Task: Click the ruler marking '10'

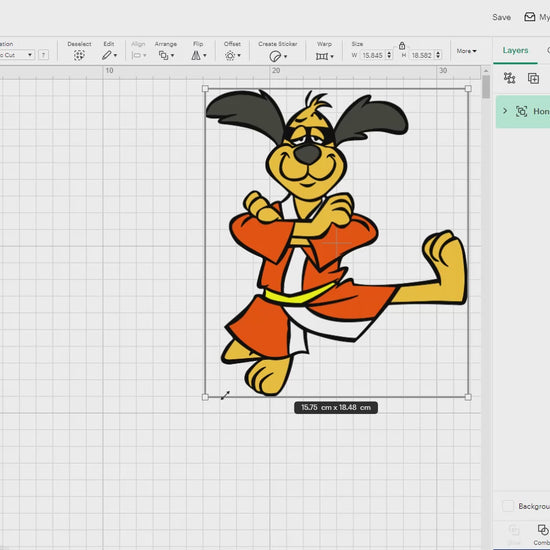Action: tap(109, 71)
